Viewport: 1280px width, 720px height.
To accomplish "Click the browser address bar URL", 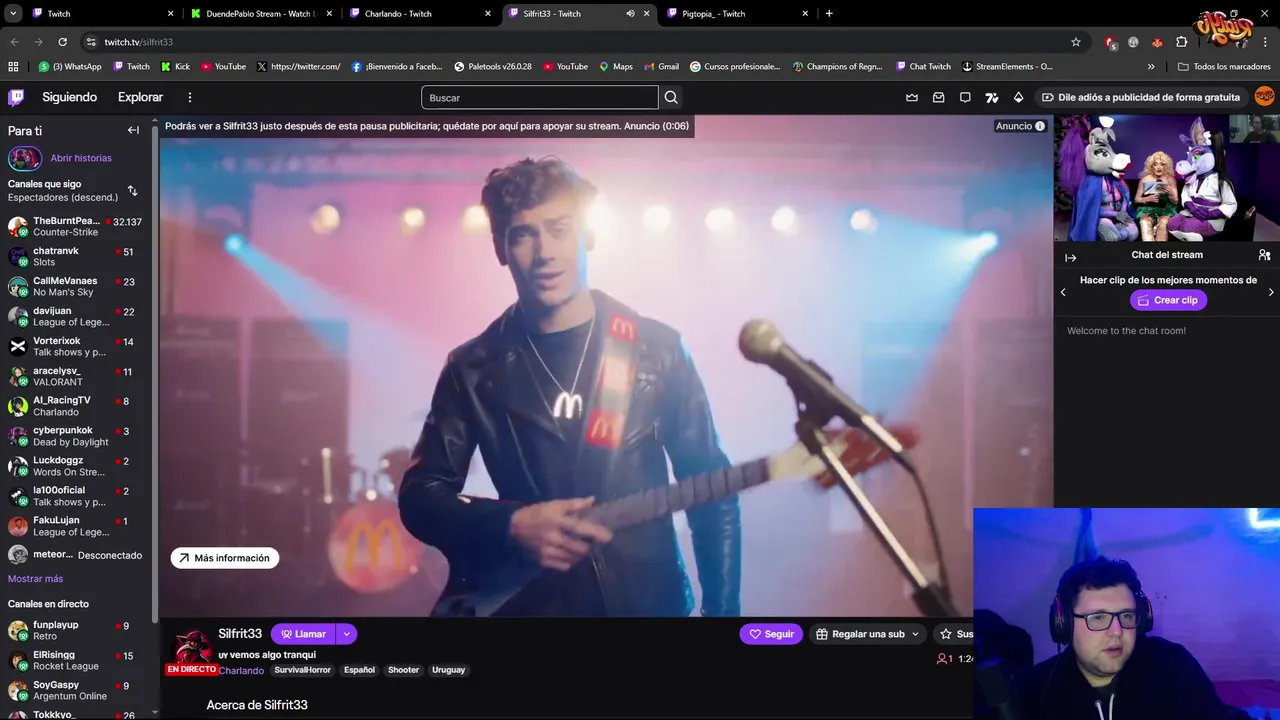I will [139, 42].
